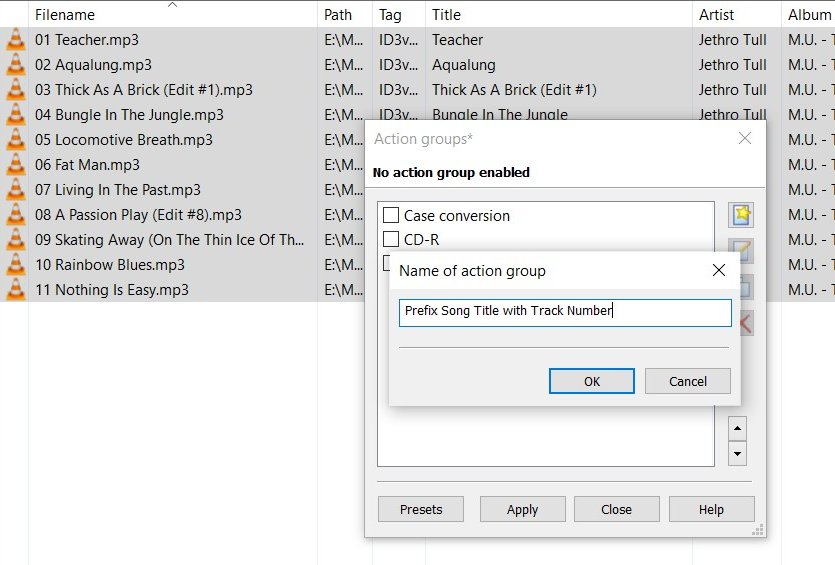
Task: Sort by the Filename column header
Action: pos(65,15)
